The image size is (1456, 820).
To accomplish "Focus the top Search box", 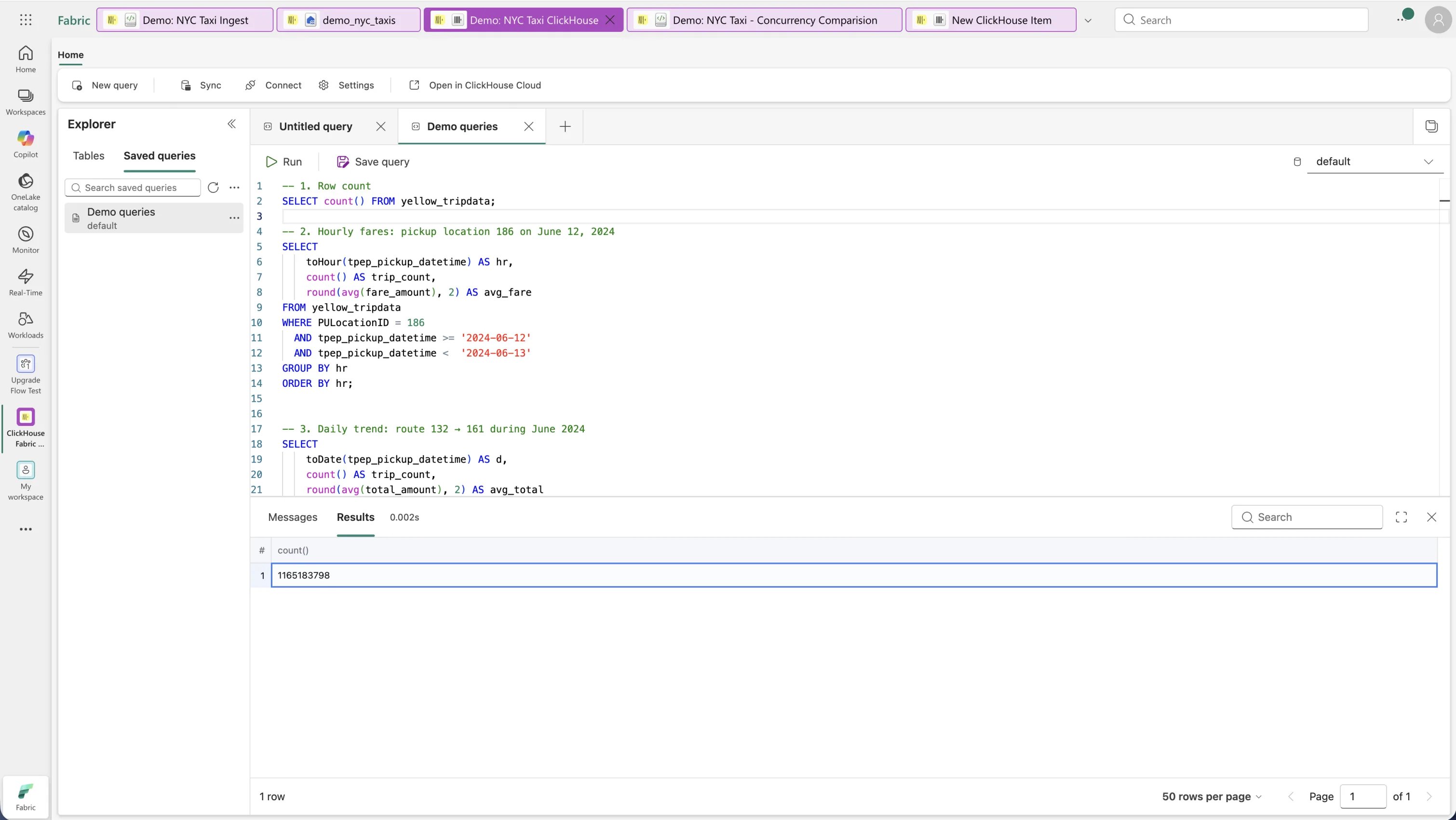I will pyautogui.click(x=1241, y=20).
